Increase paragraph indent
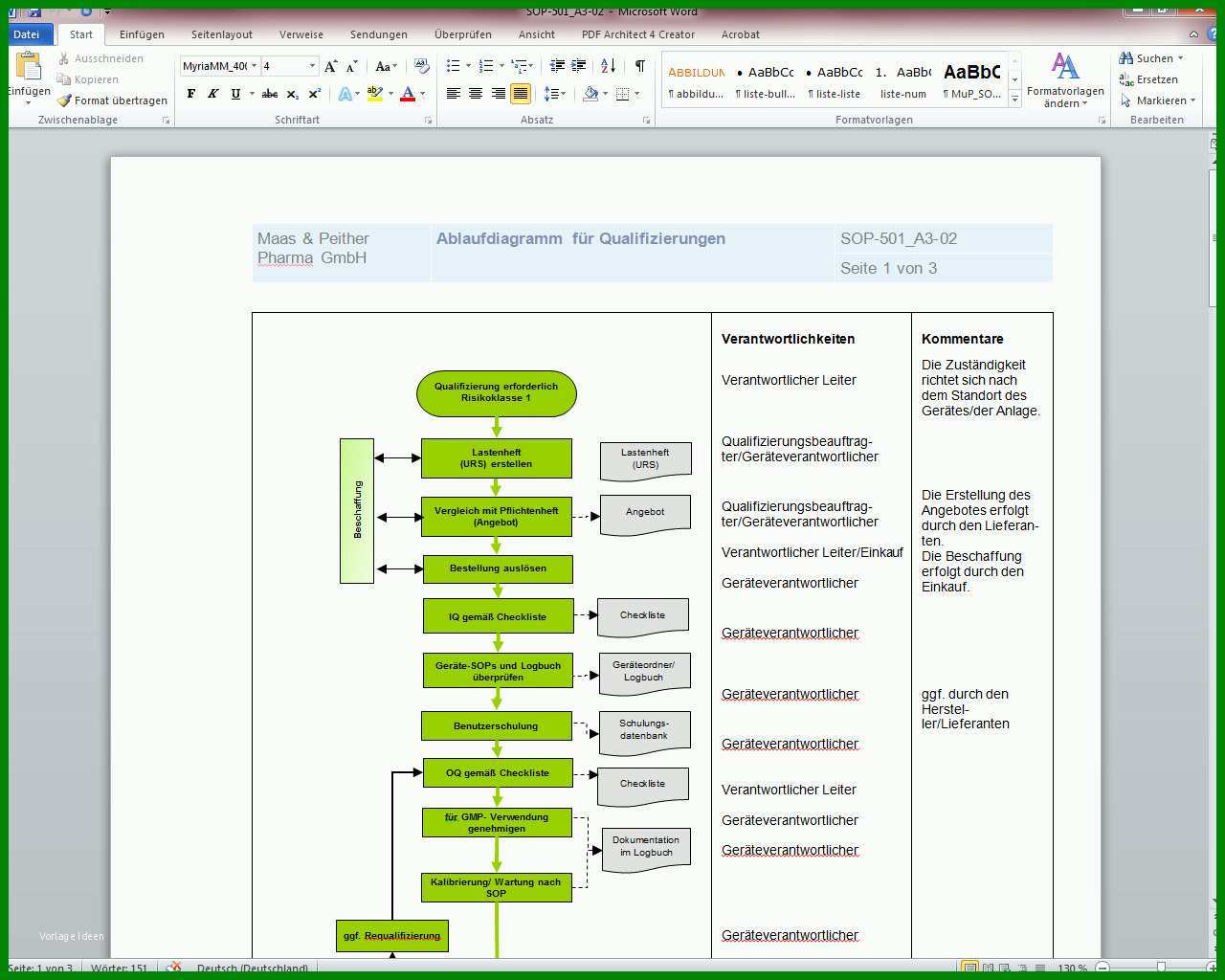Image resolution: width=1225 pixels, height=980 pixels. point(579,66)
